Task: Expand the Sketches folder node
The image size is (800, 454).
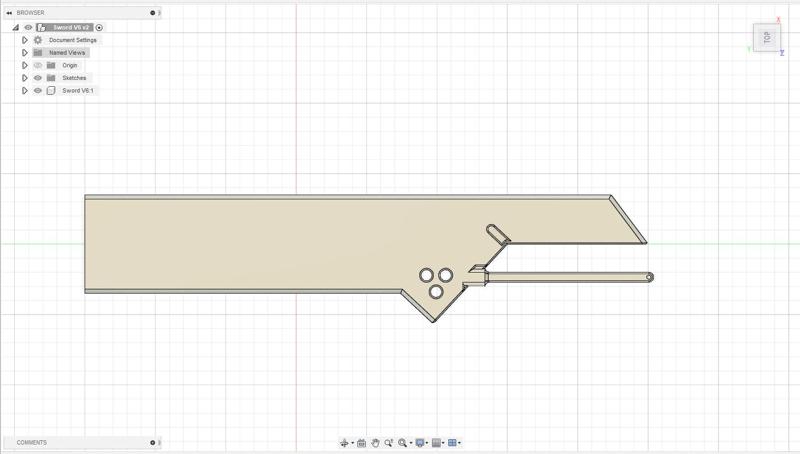Action: [24, 78]
